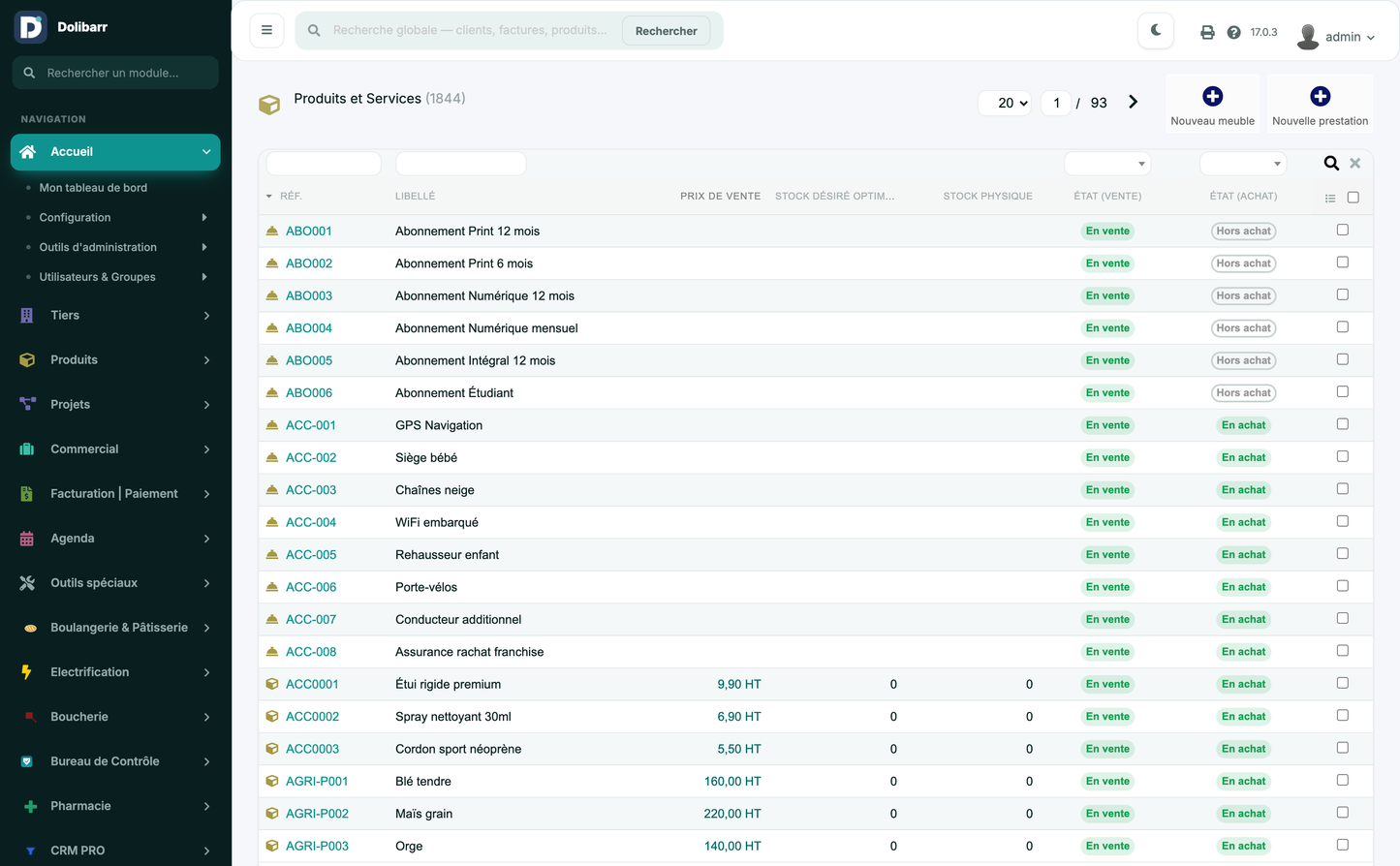The width and height of the screenshot is (1400, 866).
Task: Click the Rechercher un module search field
Action: click(x=115, y=73)
